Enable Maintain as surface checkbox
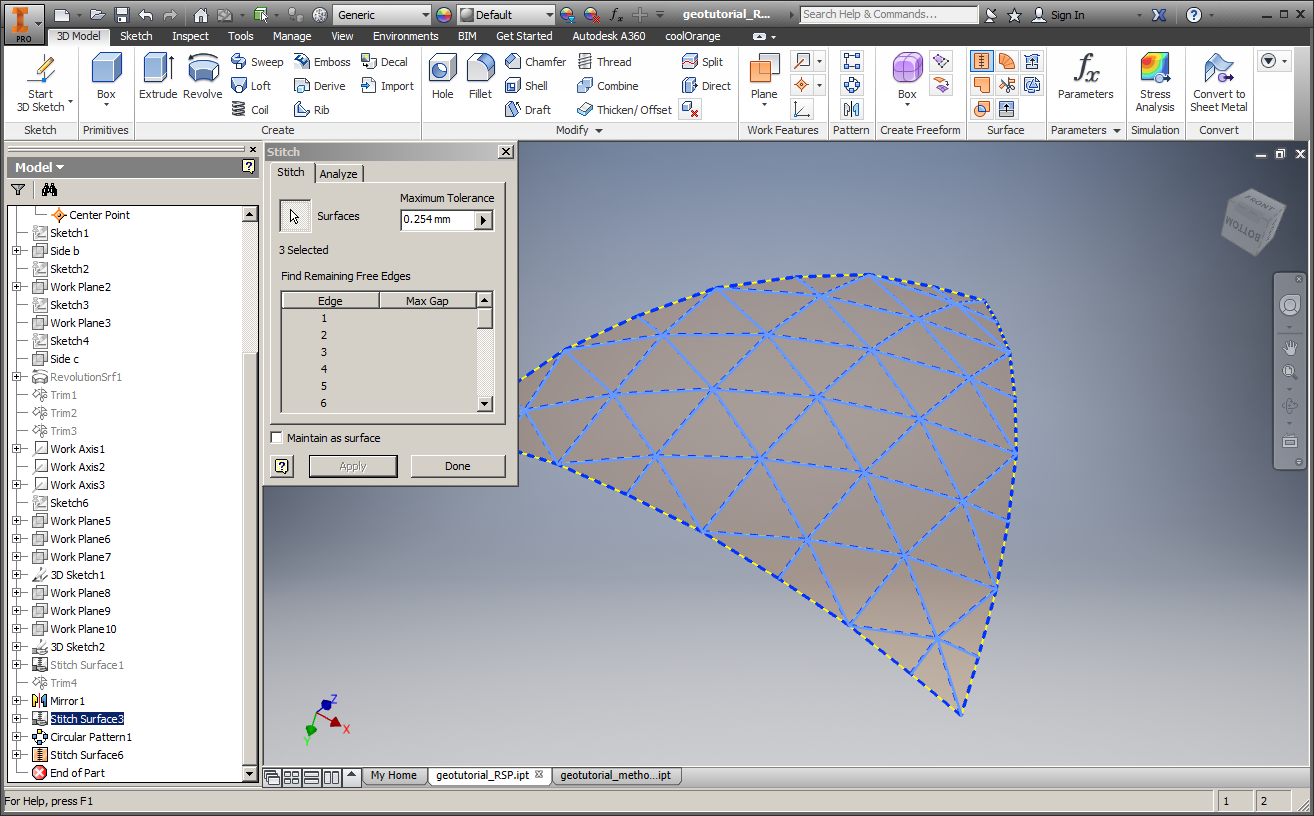 point(277,438)
